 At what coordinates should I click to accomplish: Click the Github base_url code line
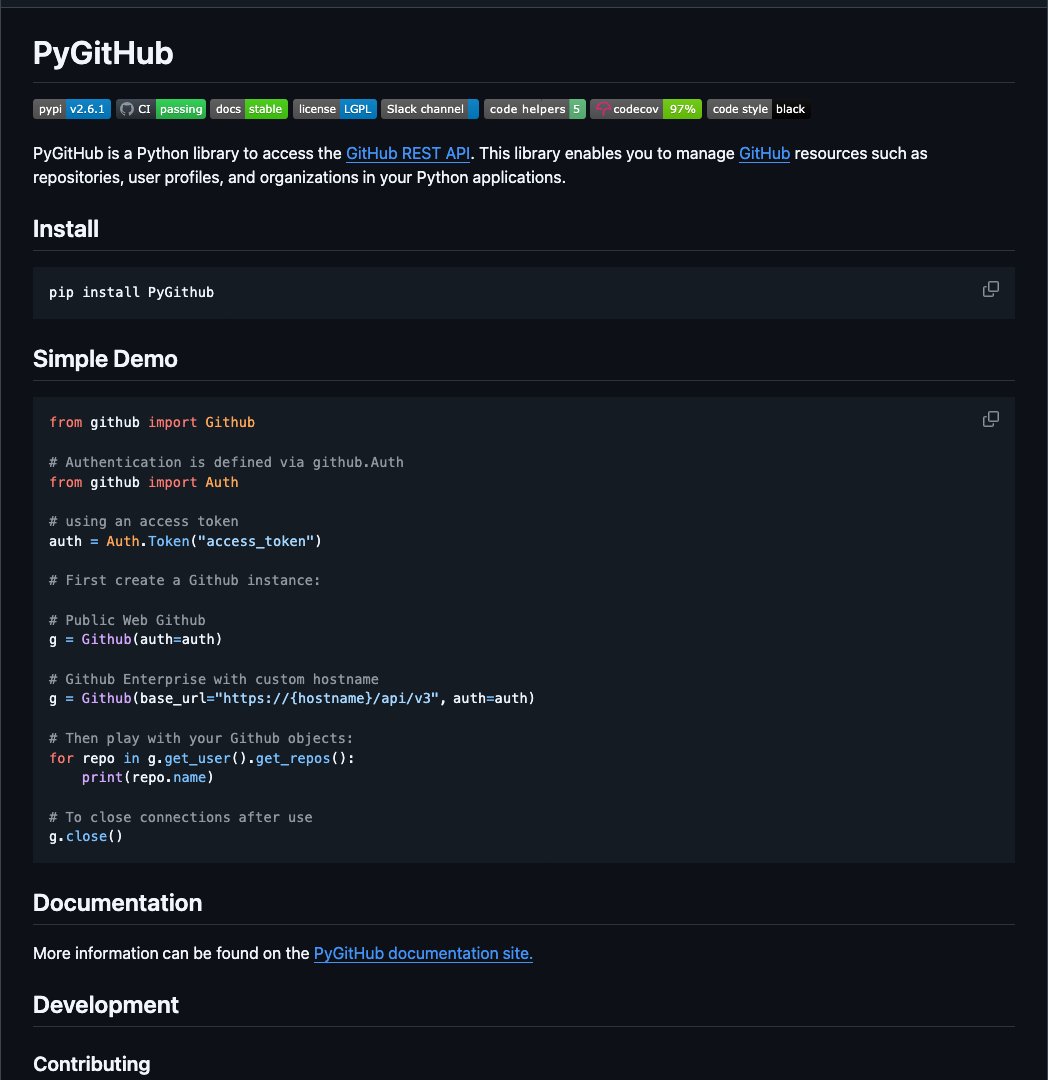292,698
